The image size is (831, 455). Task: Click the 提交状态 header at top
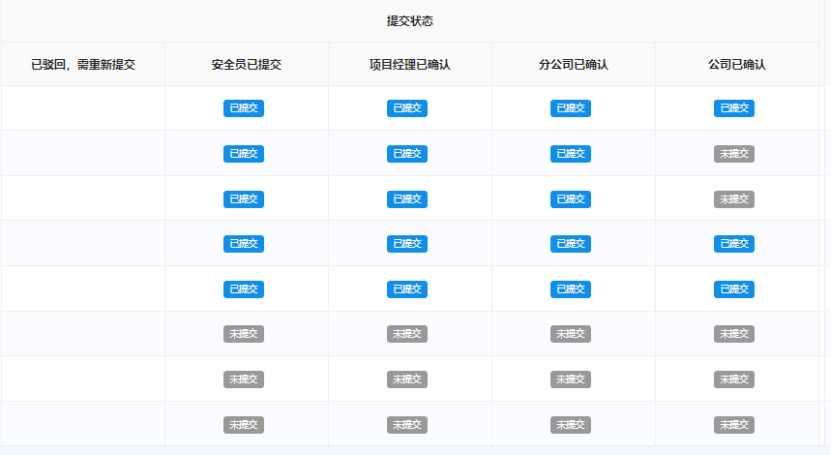(x=409, y=21)
